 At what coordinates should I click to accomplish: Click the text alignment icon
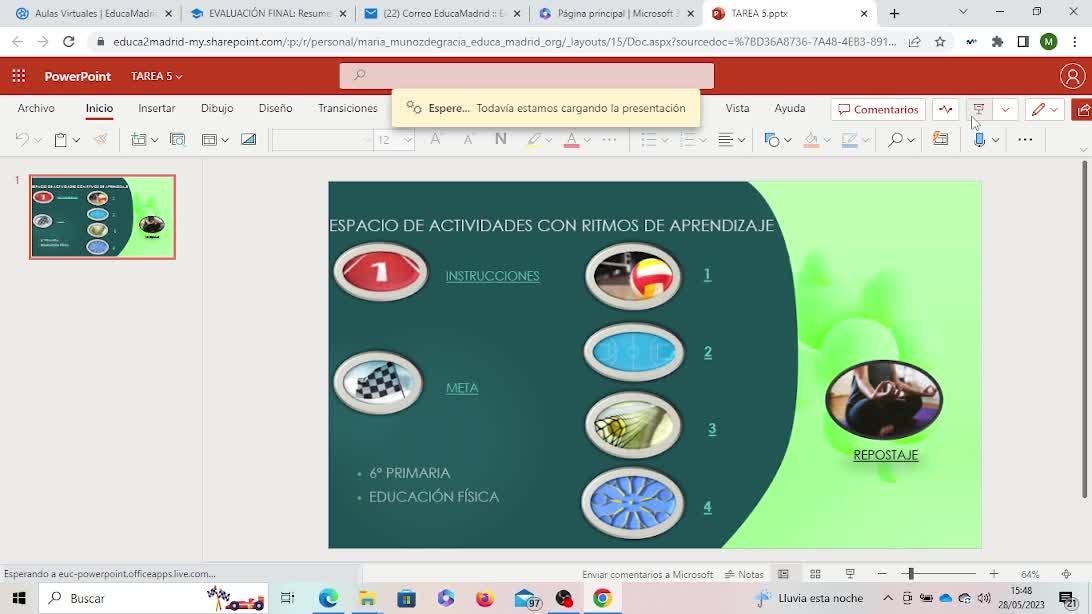726,140
